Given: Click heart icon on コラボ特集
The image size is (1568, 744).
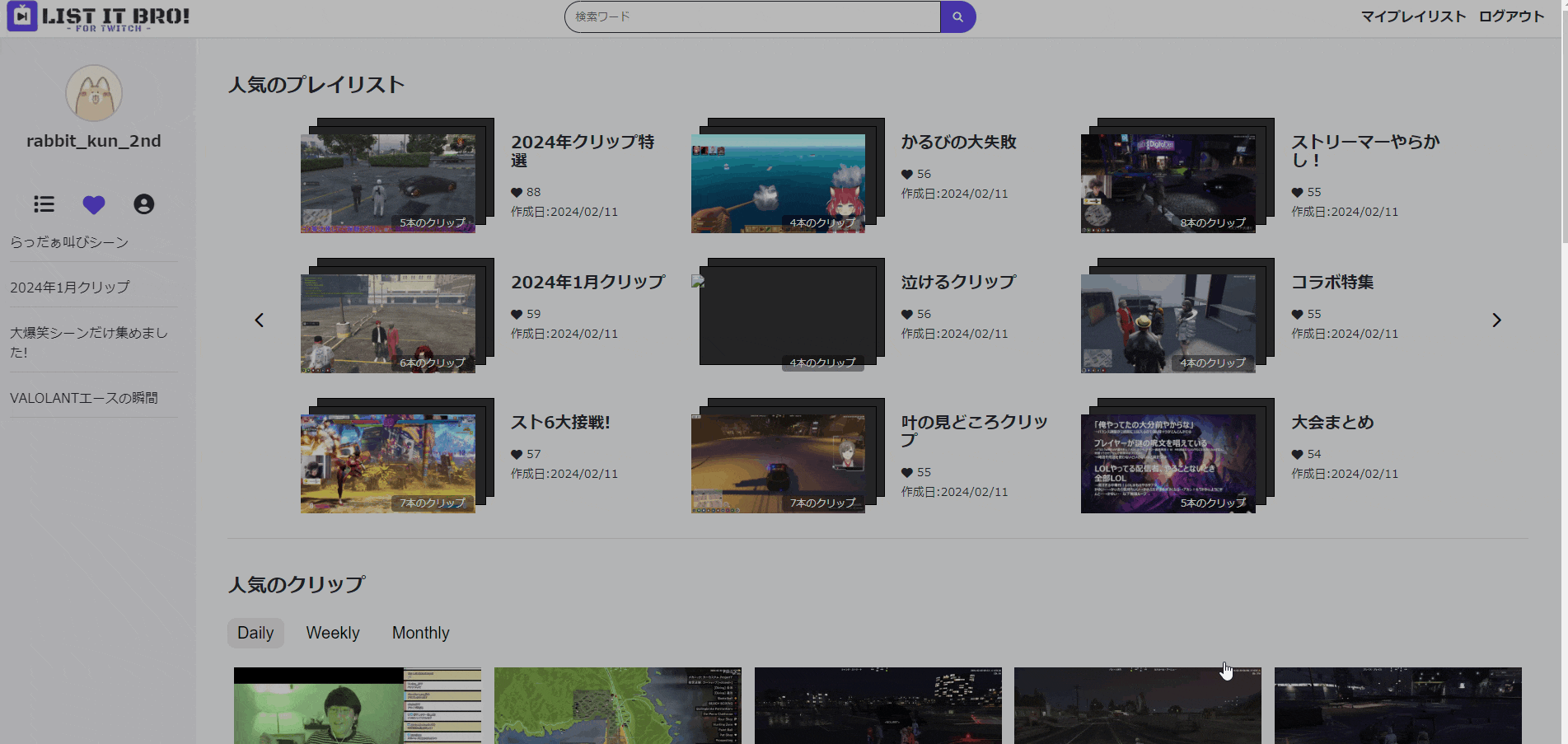Looking at the screenshot, I should pos(1297,315).
